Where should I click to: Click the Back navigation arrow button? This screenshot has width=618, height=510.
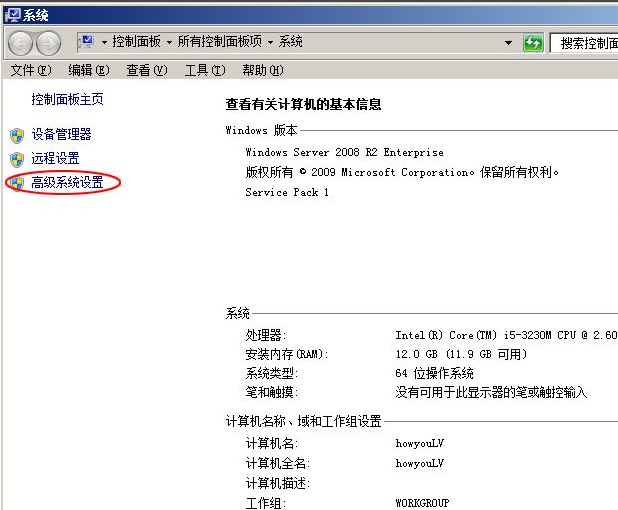pos(22,43)
